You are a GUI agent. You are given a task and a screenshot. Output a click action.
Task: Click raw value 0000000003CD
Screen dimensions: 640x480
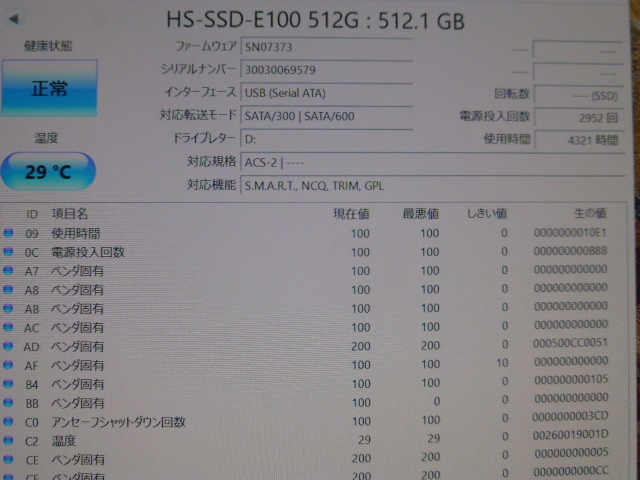[x=571, y=416]
